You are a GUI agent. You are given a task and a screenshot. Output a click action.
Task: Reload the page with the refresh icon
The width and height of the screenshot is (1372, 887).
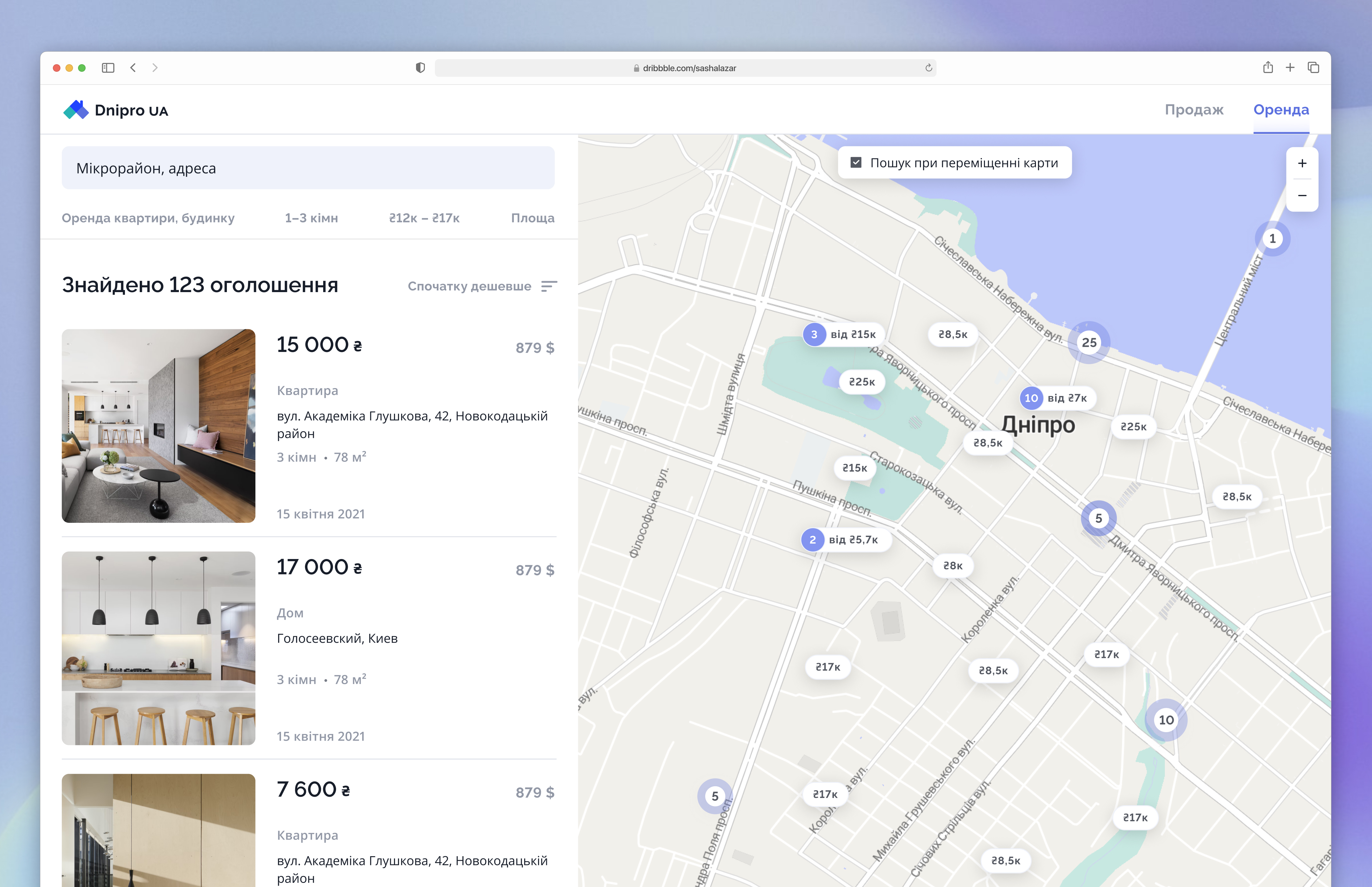point(929,68)
